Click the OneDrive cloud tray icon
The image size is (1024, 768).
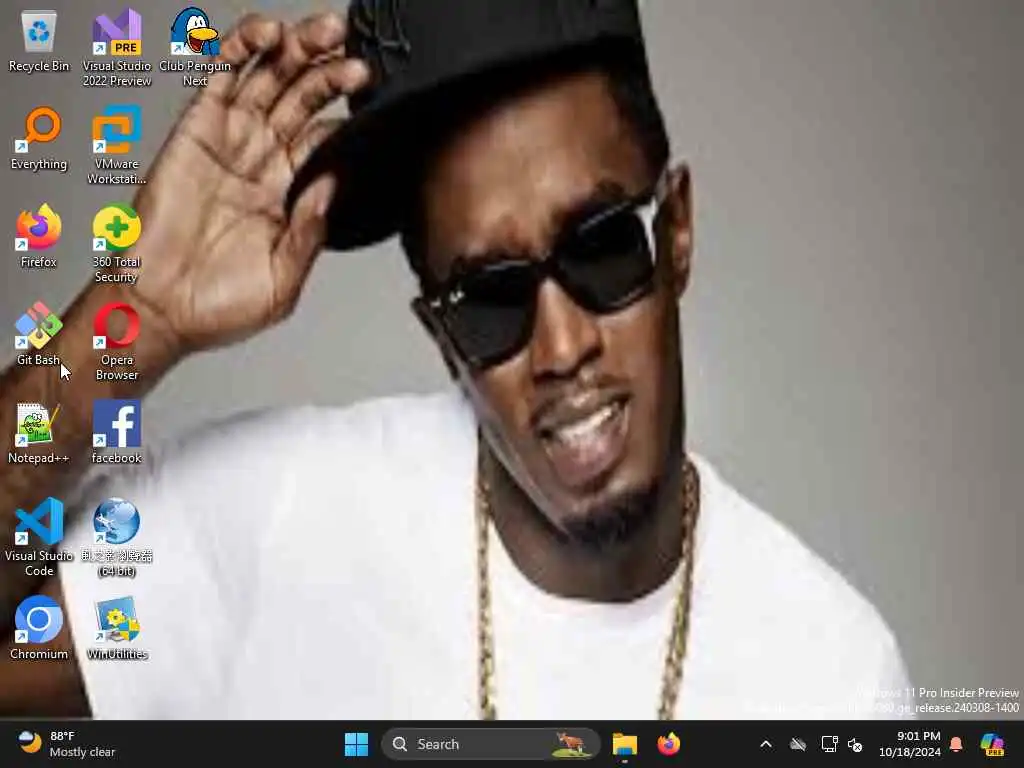pos(798,744)
